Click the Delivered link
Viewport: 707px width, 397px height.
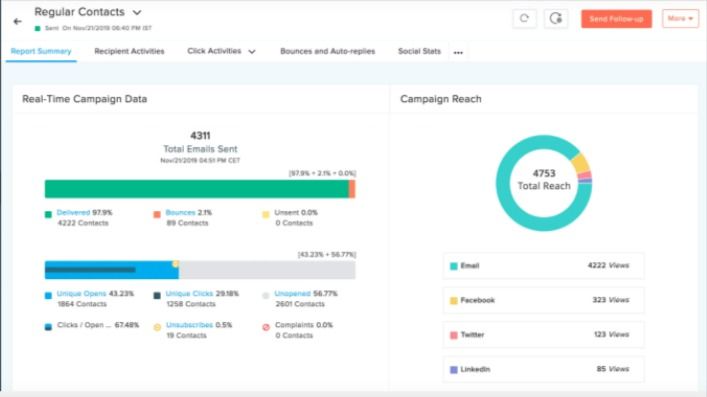[x=73, y=212]
